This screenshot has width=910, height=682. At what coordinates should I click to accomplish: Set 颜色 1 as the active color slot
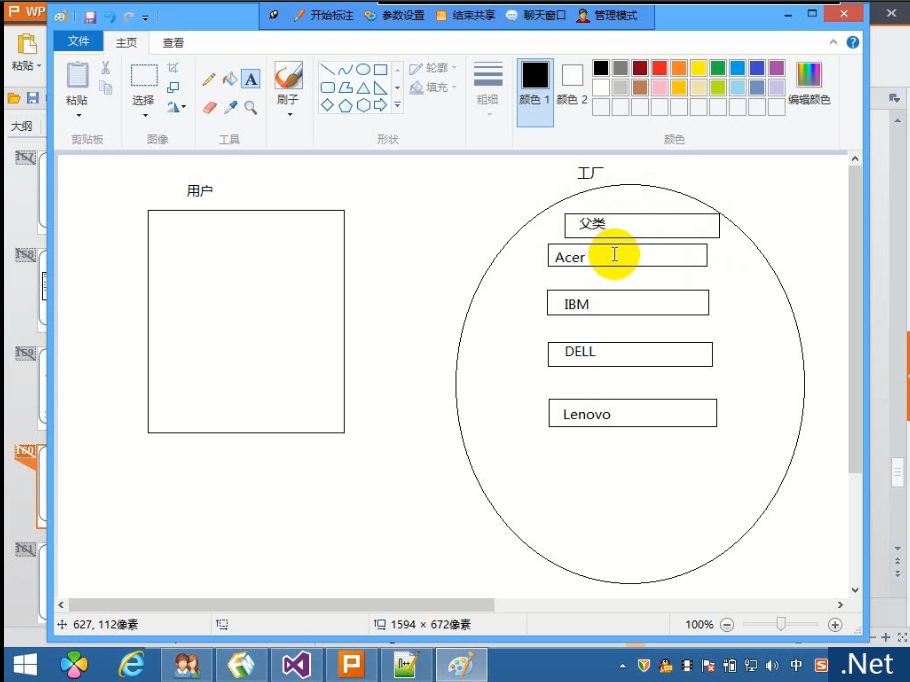click(x=535, y=92)
